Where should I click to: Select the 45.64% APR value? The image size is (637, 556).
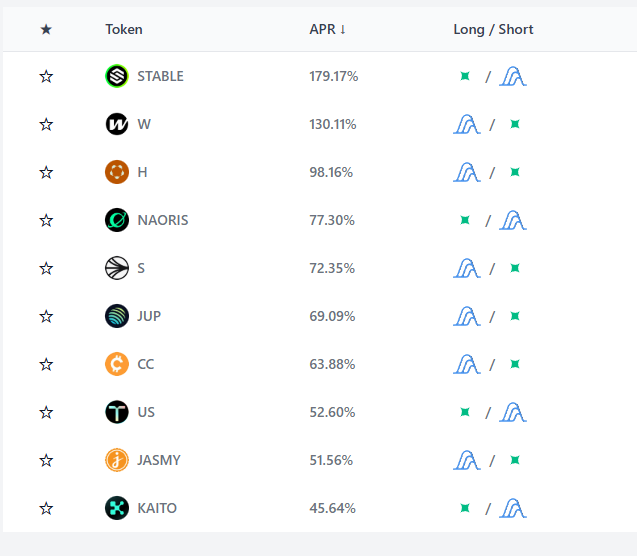(332, 508)
